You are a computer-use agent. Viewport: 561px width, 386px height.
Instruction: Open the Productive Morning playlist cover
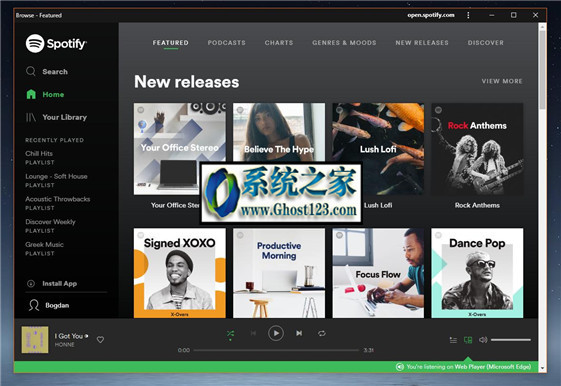tap(279, 273)
